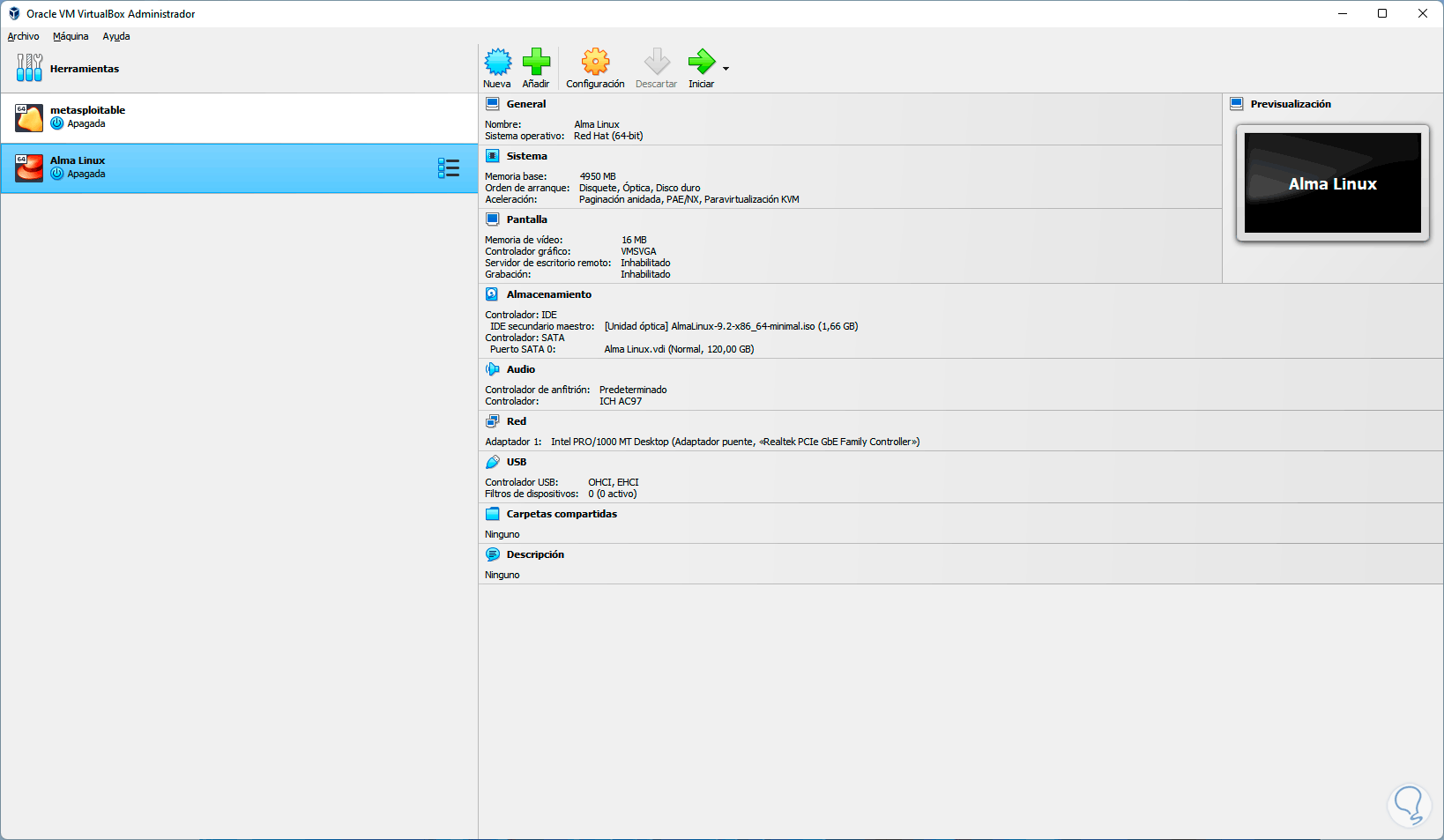Open the USB settings header link
The image size is (1444, 840).
517,462
